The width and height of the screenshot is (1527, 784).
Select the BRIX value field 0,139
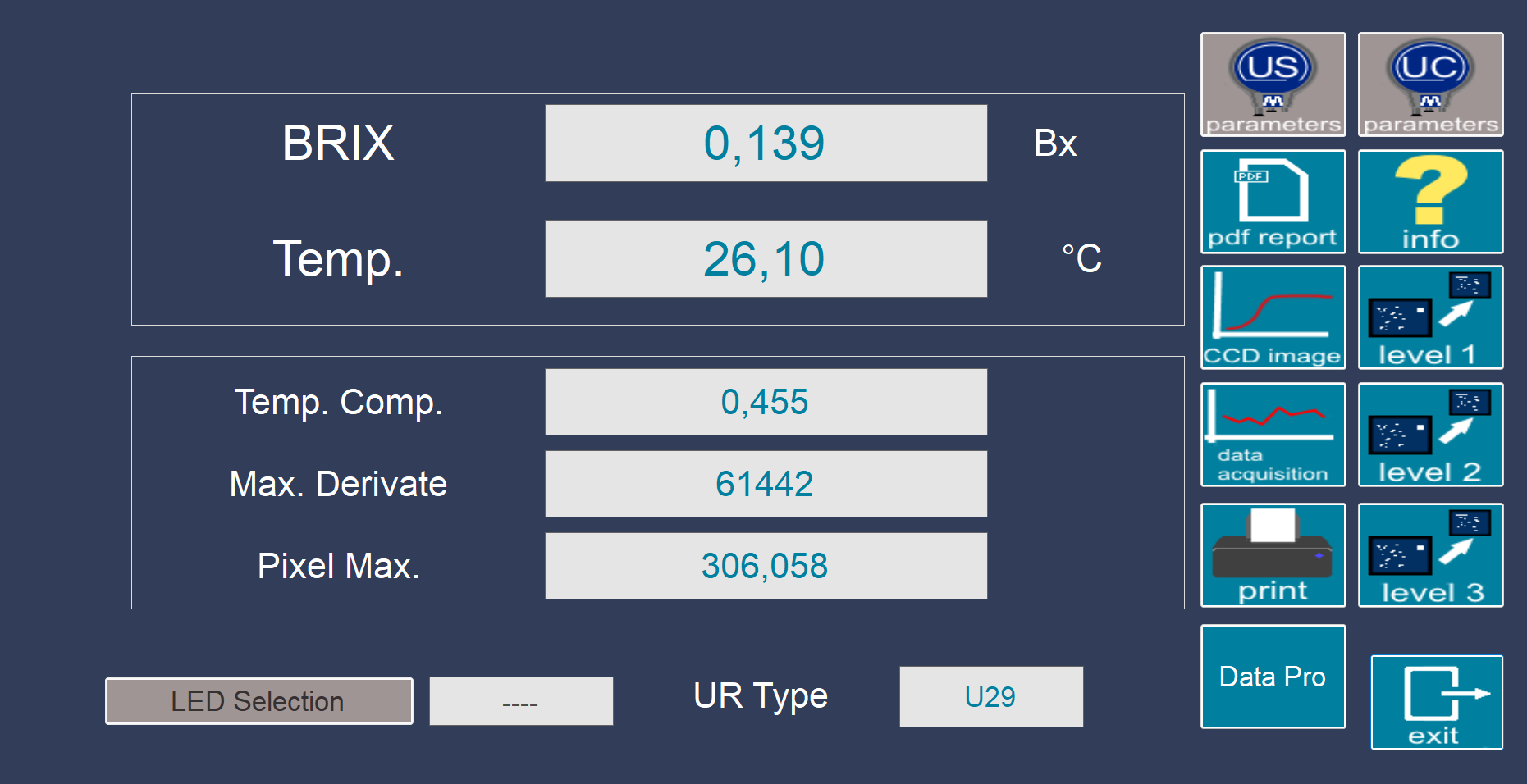click(x=766, y=143)
